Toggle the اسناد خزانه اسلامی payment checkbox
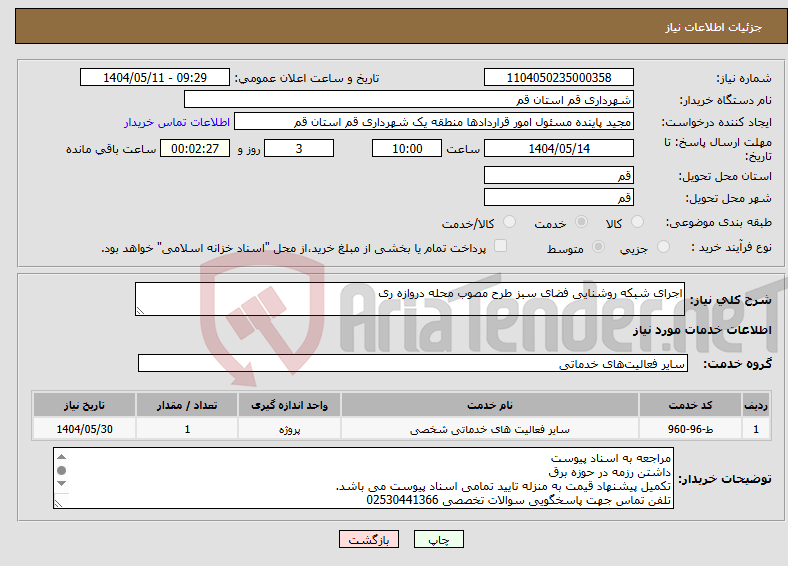Viewport: 788px width, 566px height. point(501,245)
